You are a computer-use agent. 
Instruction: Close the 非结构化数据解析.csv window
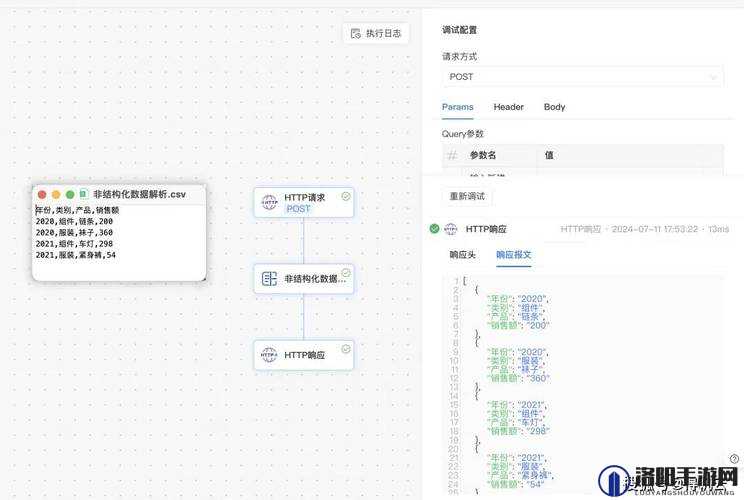click(x=42, y=194)
